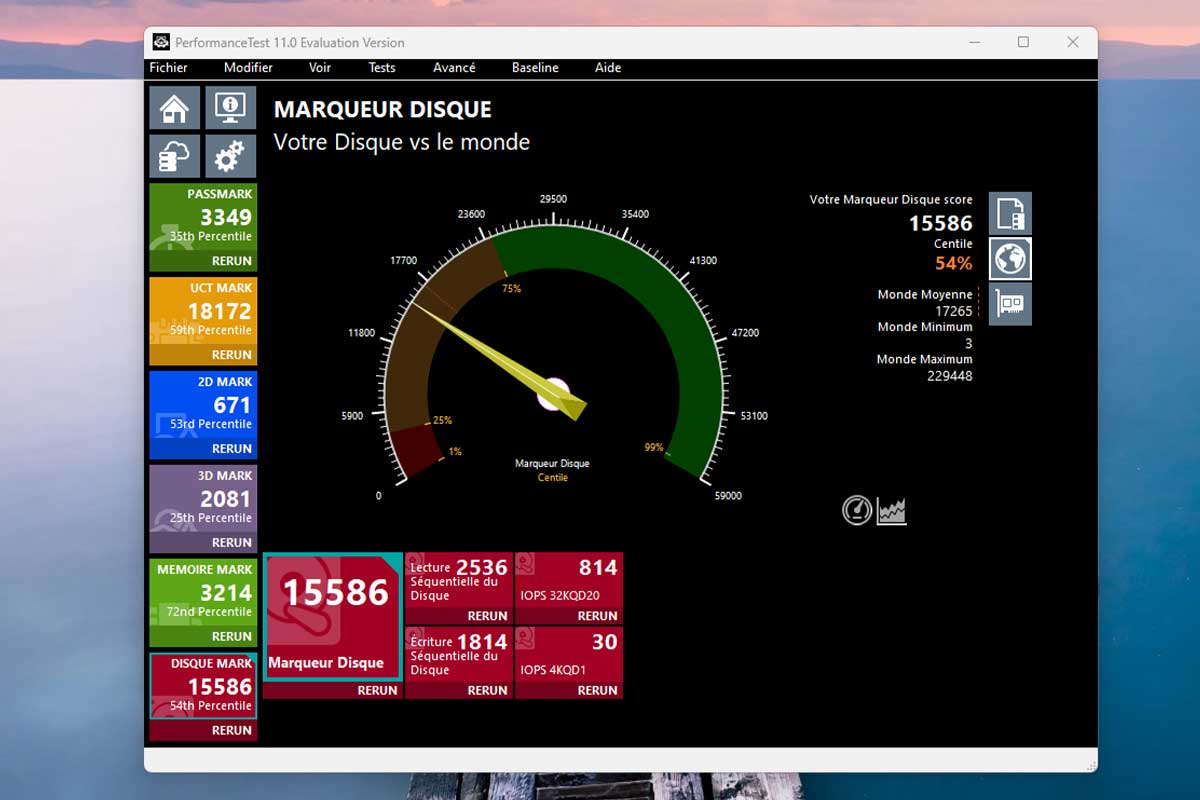Click the 59000 gauge scale label
The height and width of the screenshot is (800, 1200).
click(727, 496)
